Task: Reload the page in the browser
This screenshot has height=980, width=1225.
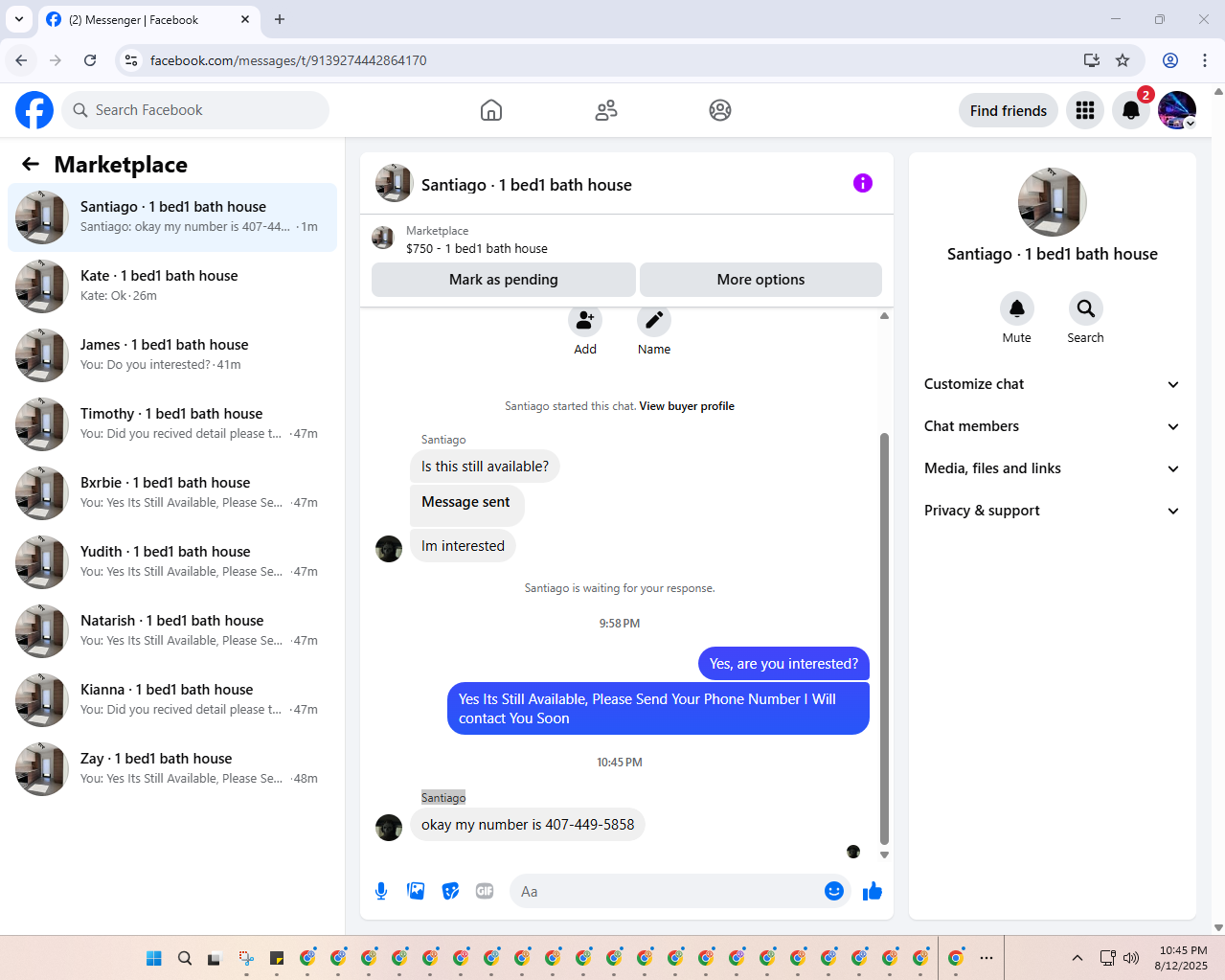Action: tap(90, 60)
